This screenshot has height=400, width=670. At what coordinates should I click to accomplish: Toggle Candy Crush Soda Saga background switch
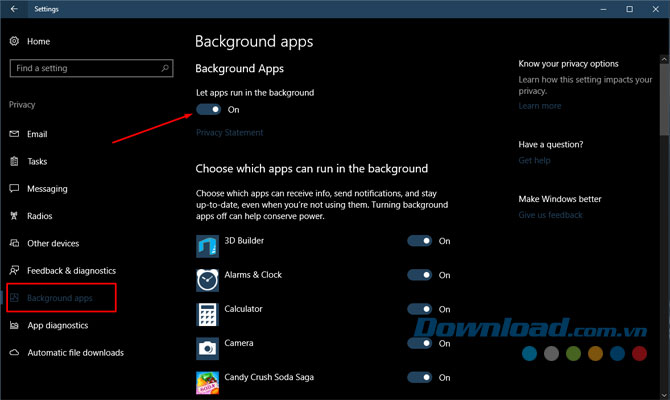click(x=420, y=377)
